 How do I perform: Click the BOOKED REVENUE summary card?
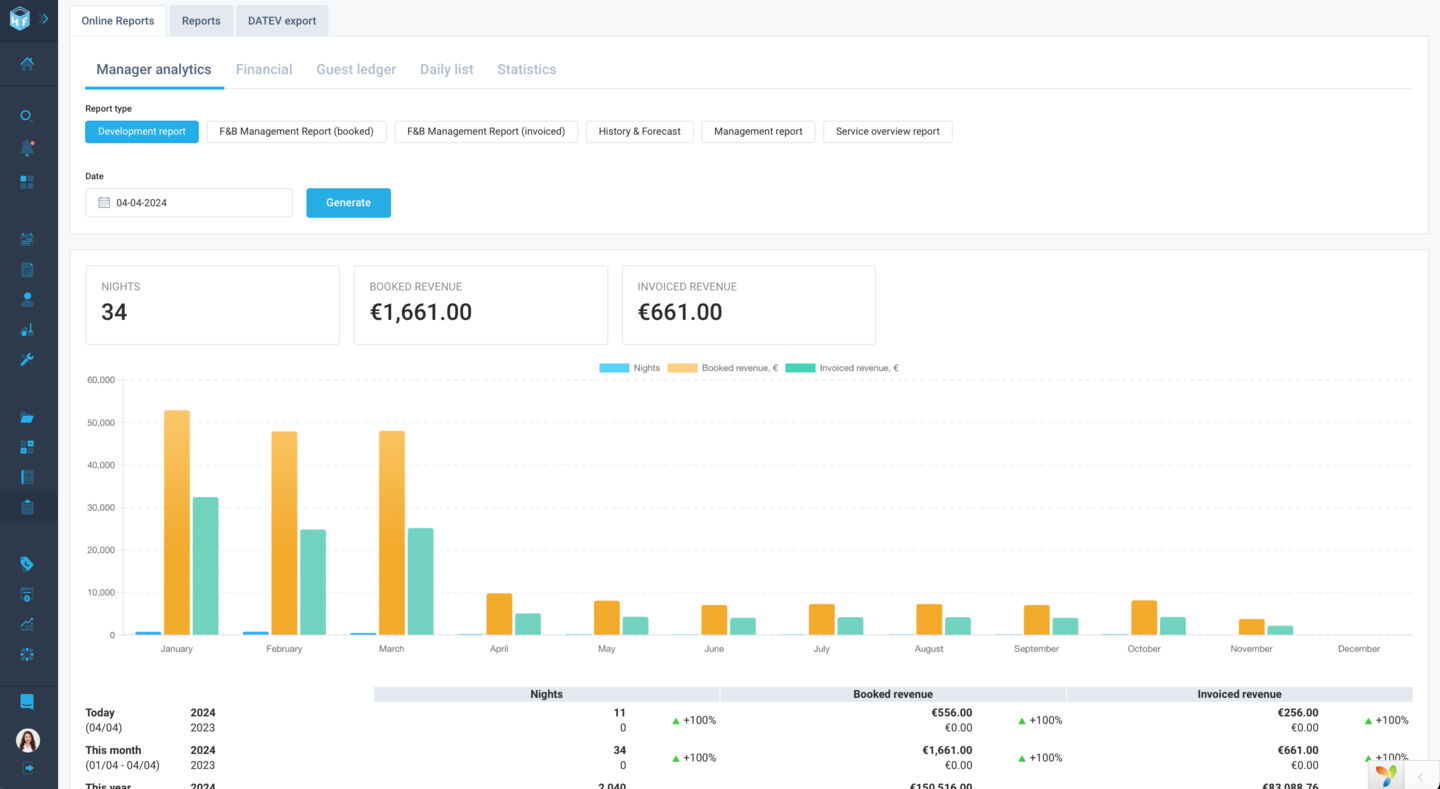[x=480, y=305]
